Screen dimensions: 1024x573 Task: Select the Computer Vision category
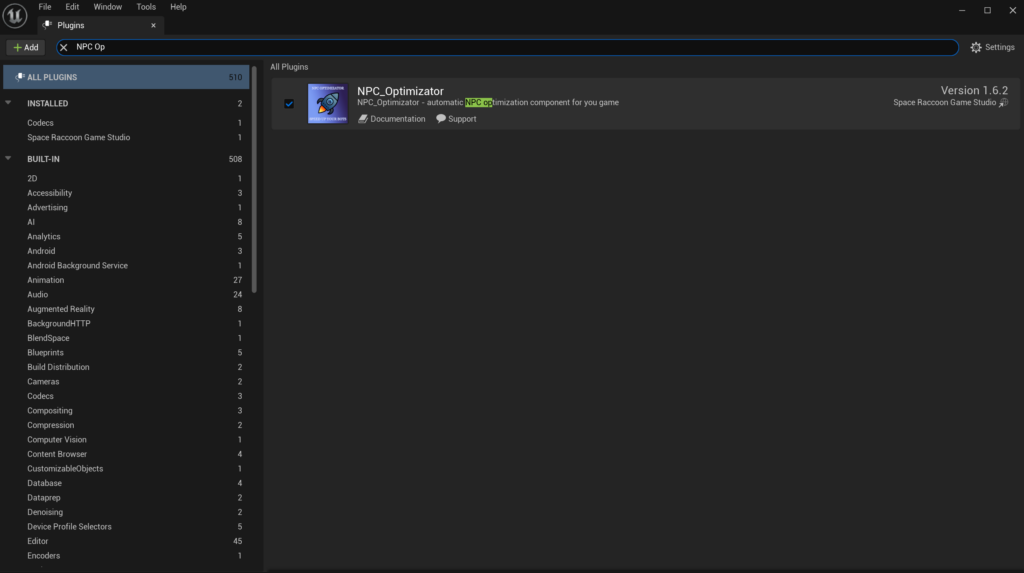tap(126, 440)
